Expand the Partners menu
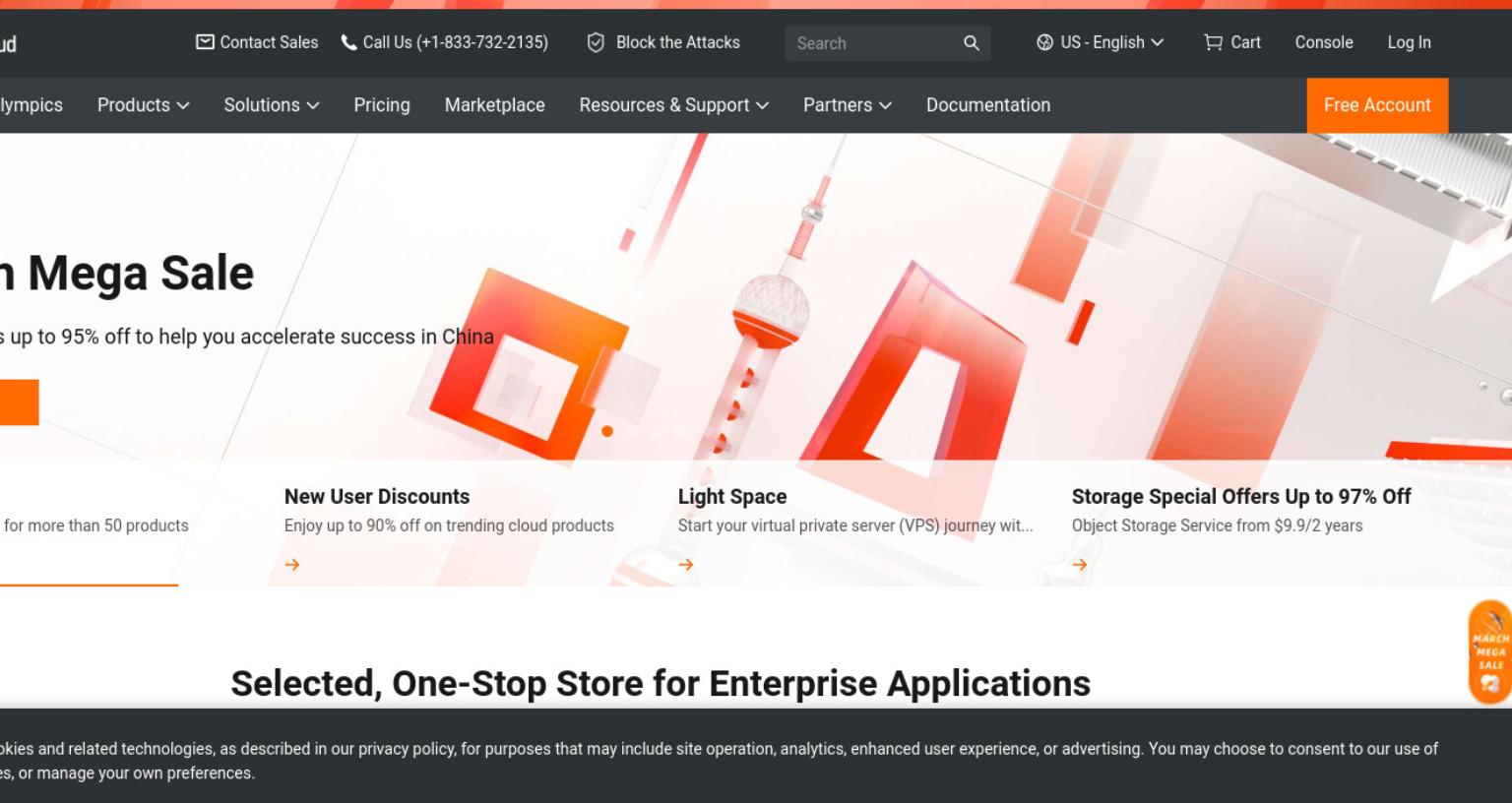The image size is (1512, 803). 848,105
